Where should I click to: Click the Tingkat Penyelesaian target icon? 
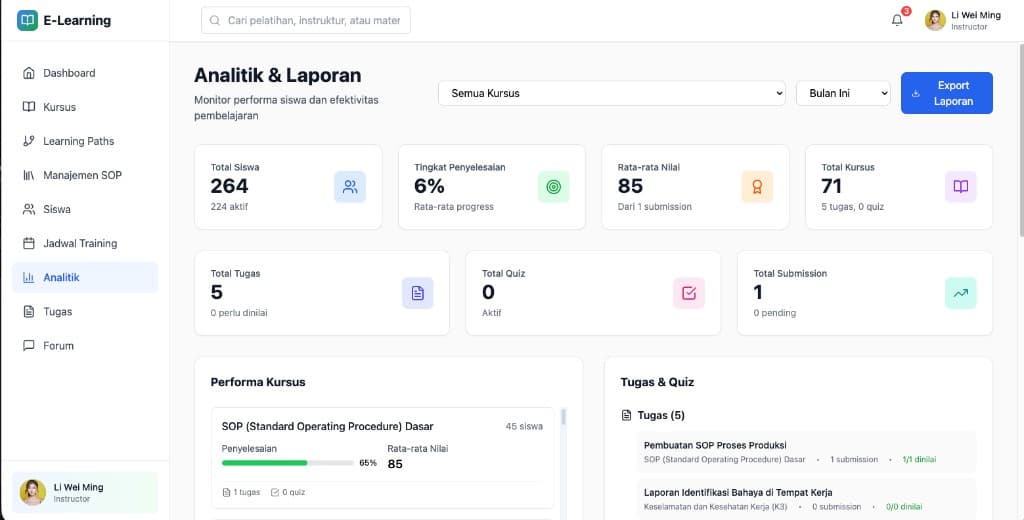pyautogui.click(x=553, y=187)
